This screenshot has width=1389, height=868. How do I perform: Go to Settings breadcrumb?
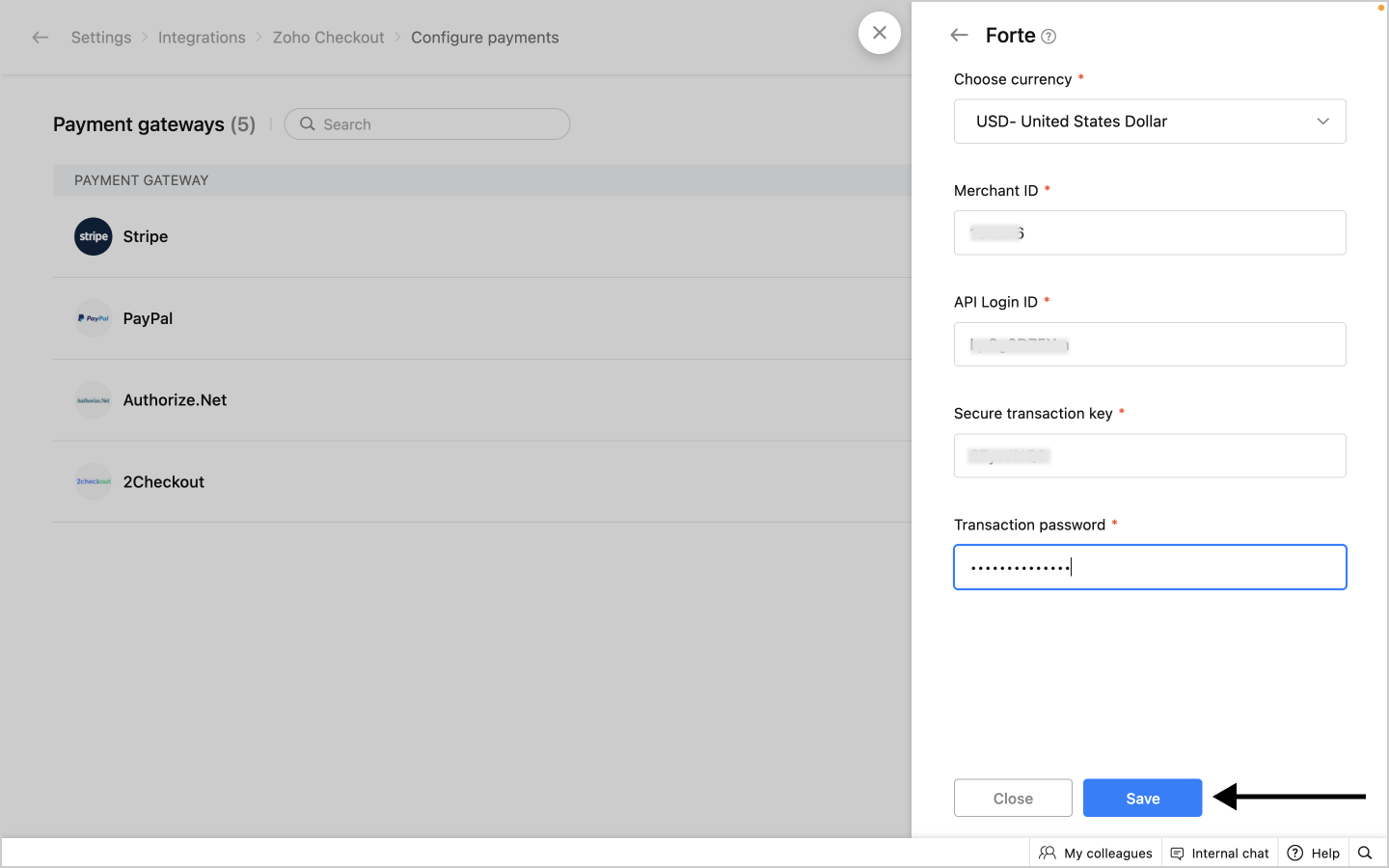click(x=101, y=38)
